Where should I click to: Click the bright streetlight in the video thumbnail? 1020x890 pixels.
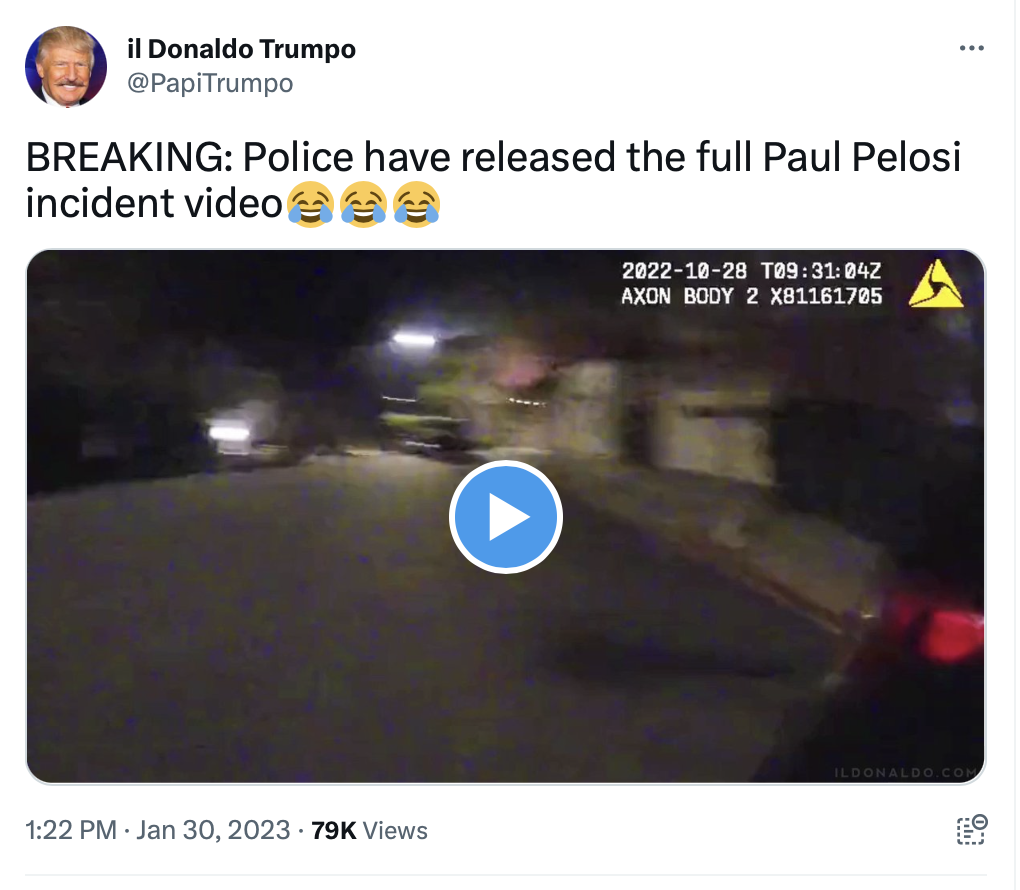(414, 338)
